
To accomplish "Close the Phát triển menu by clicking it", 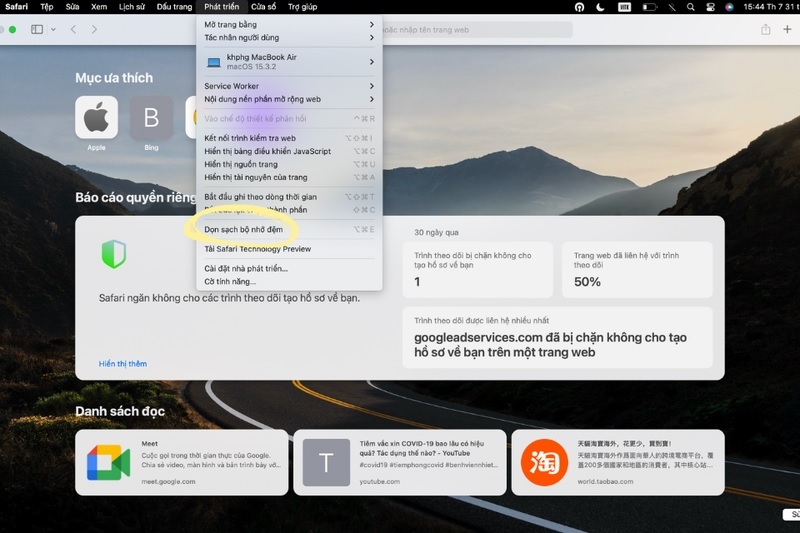I will (221, 7).
